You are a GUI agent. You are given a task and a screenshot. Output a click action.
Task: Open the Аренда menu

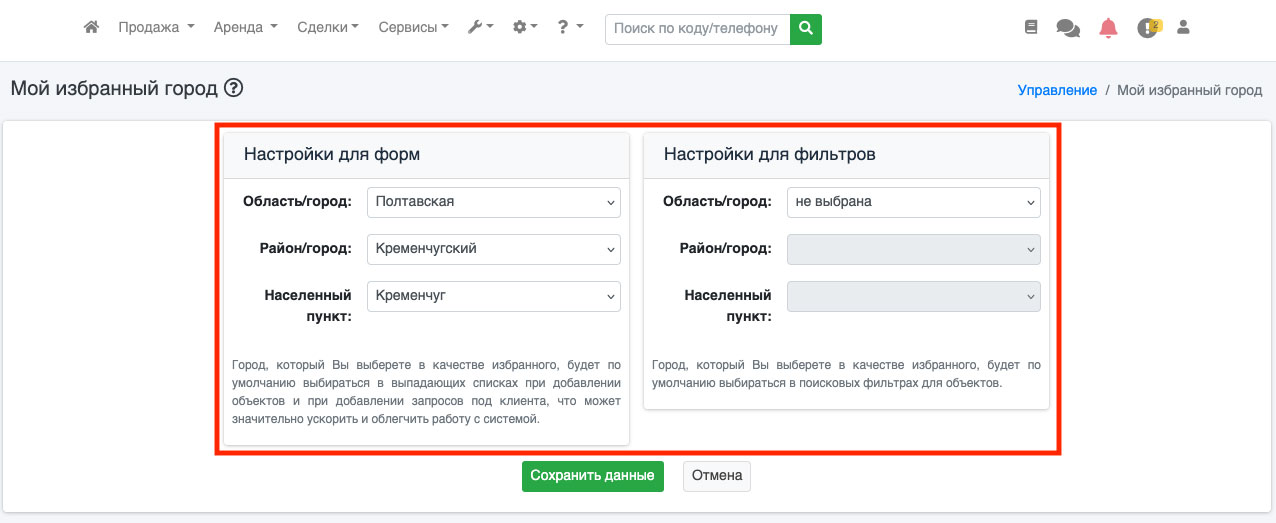click(245, 28)
